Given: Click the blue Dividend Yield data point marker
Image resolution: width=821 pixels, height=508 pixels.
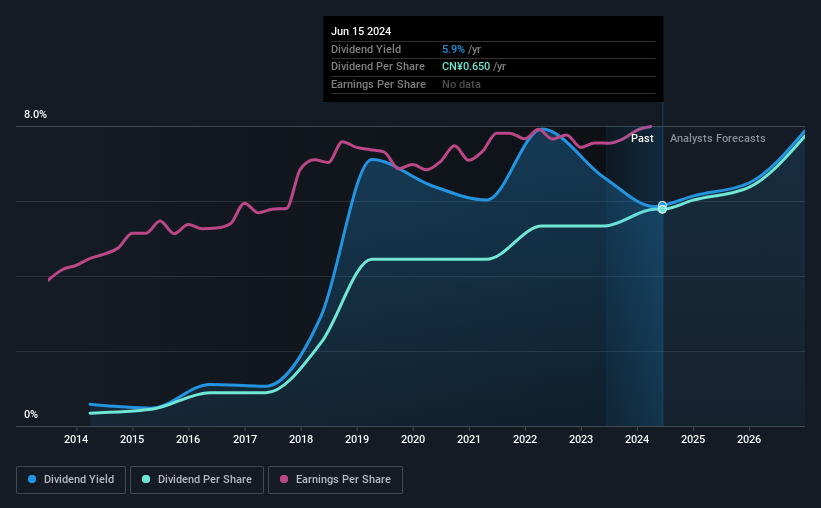Looking at the screenshot, I should [x=662, y=205].
